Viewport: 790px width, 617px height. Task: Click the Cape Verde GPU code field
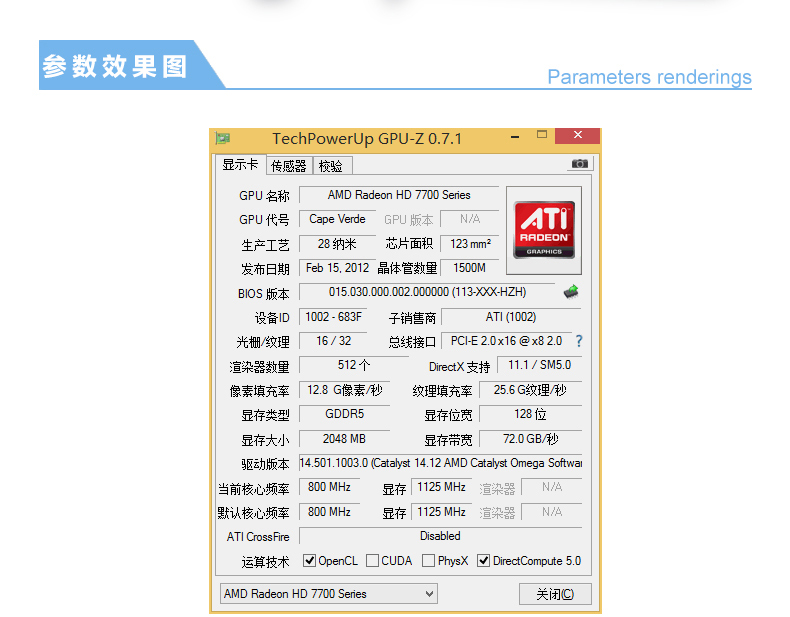(337, 219)
